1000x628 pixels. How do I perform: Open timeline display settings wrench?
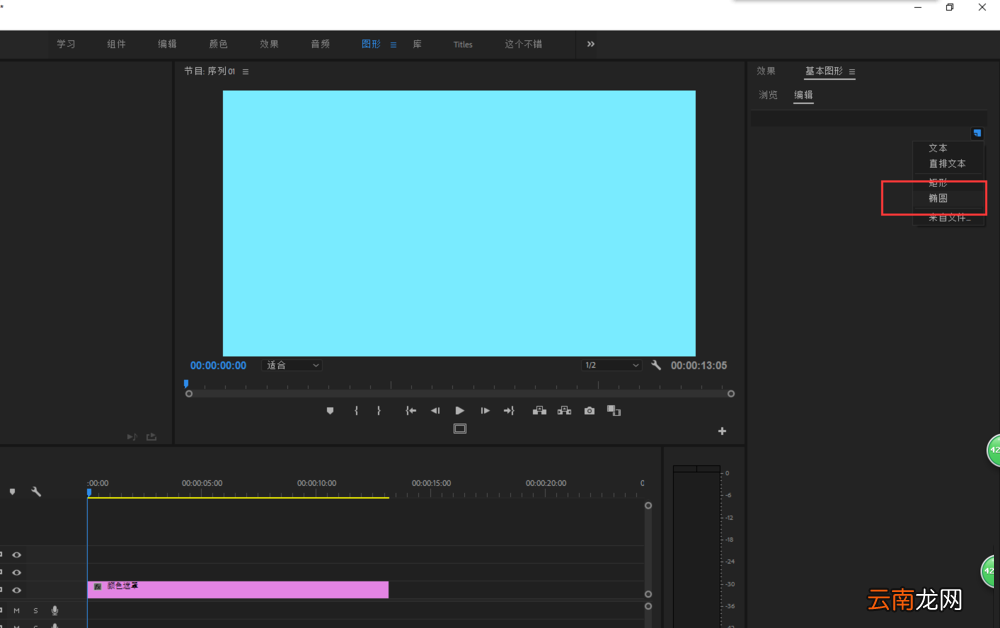[x=36, y=492]
